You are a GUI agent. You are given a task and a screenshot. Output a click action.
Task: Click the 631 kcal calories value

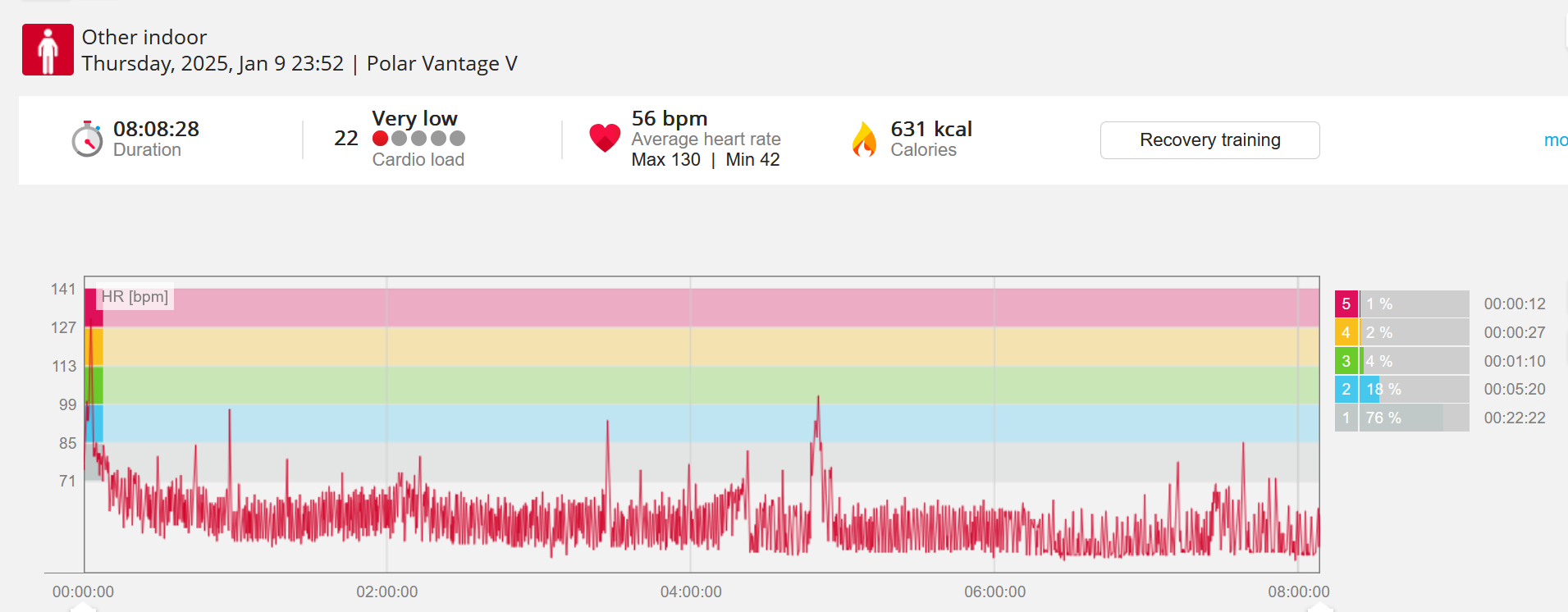coord(931,129)
